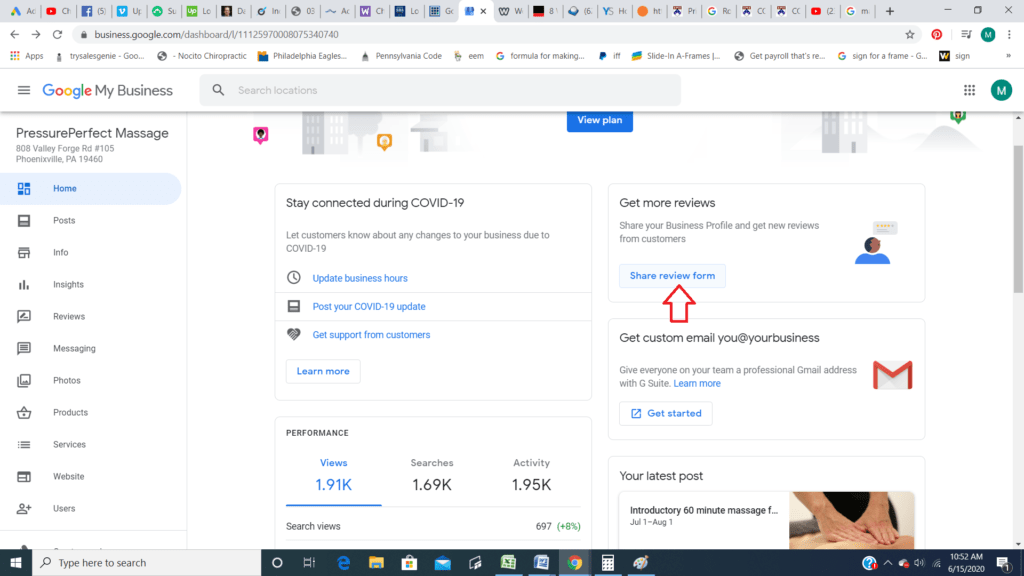Open a new browser tab
Image resolution: width=1024 pixels, height=576 pixels.
coord(889,11)
